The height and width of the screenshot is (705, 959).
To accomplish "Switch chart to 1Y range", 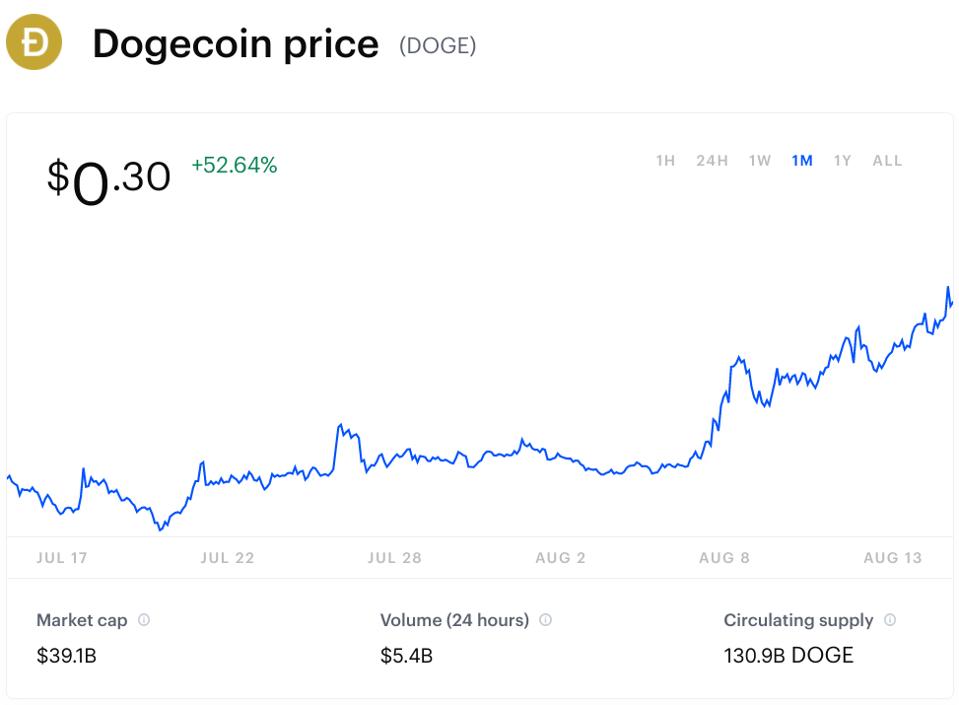I will point(842,161).
